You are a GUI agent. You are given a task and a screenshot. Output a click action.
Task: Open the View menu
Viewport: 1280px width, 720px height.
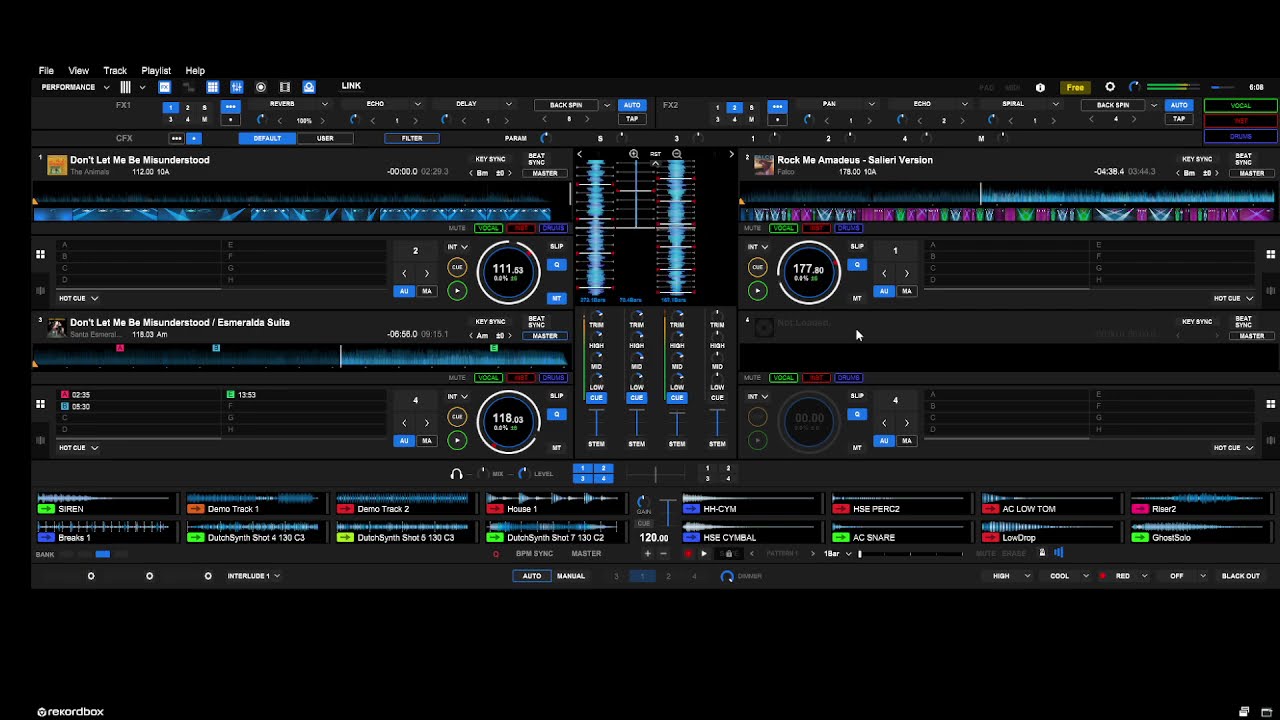[78, 71]
